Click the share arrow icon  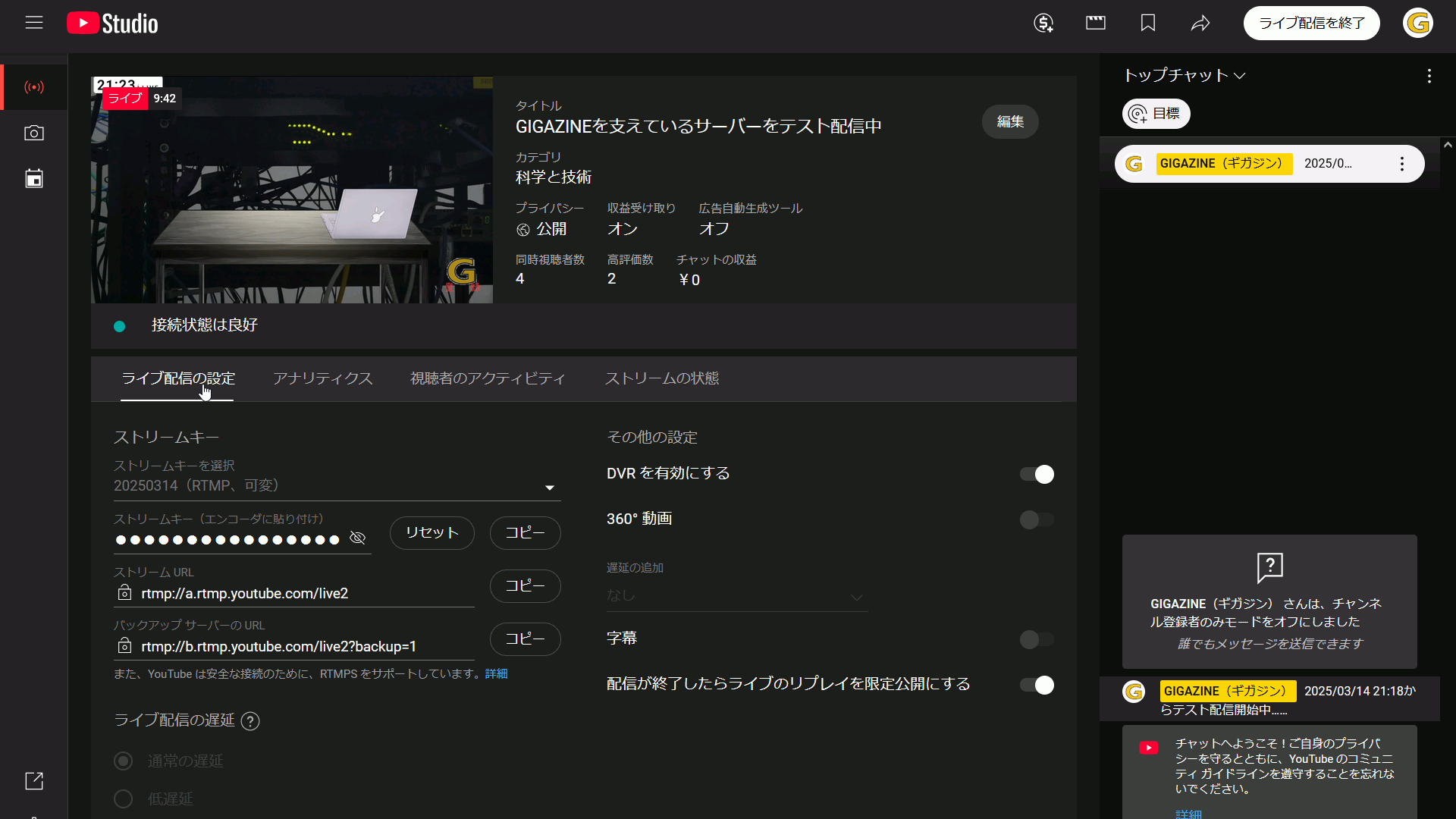pos(1200,24)
